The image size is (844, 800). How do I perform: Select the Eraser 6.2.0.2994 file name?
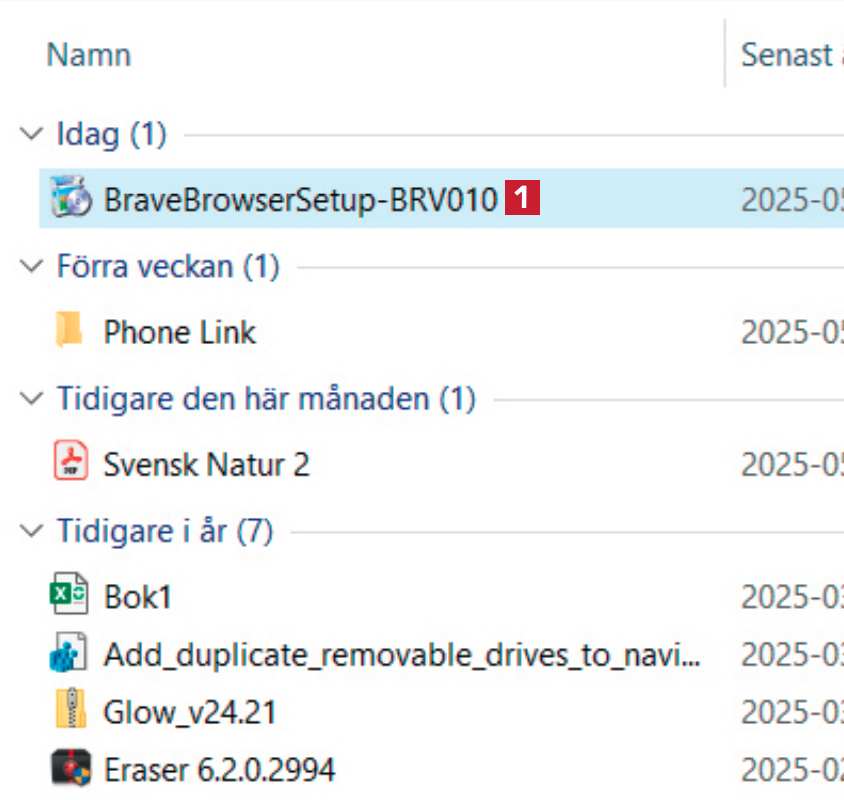pyautogui.click(x=219, y=769)
